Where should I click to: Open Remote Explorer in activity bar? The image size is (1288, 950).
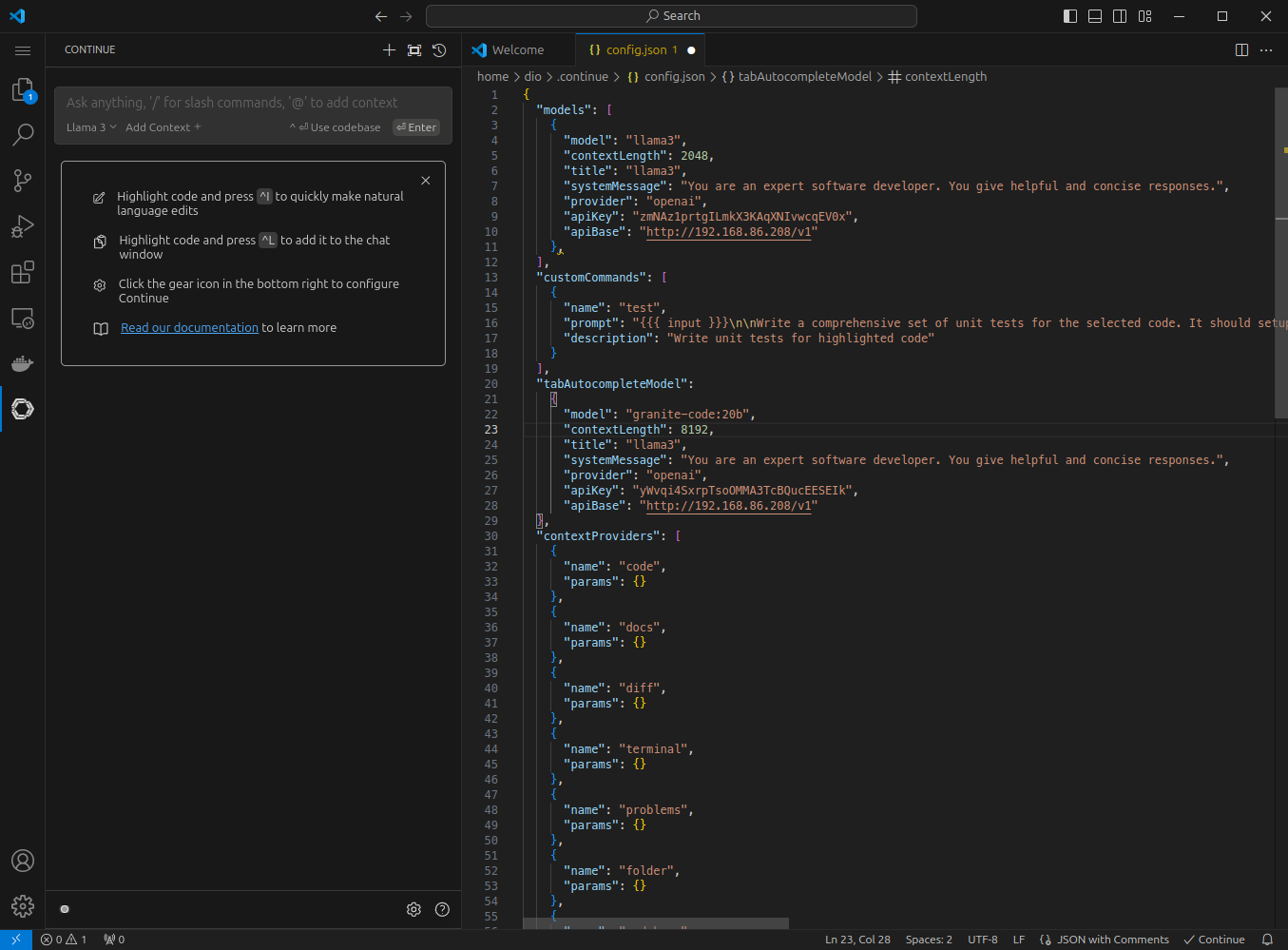click(22, 319)
